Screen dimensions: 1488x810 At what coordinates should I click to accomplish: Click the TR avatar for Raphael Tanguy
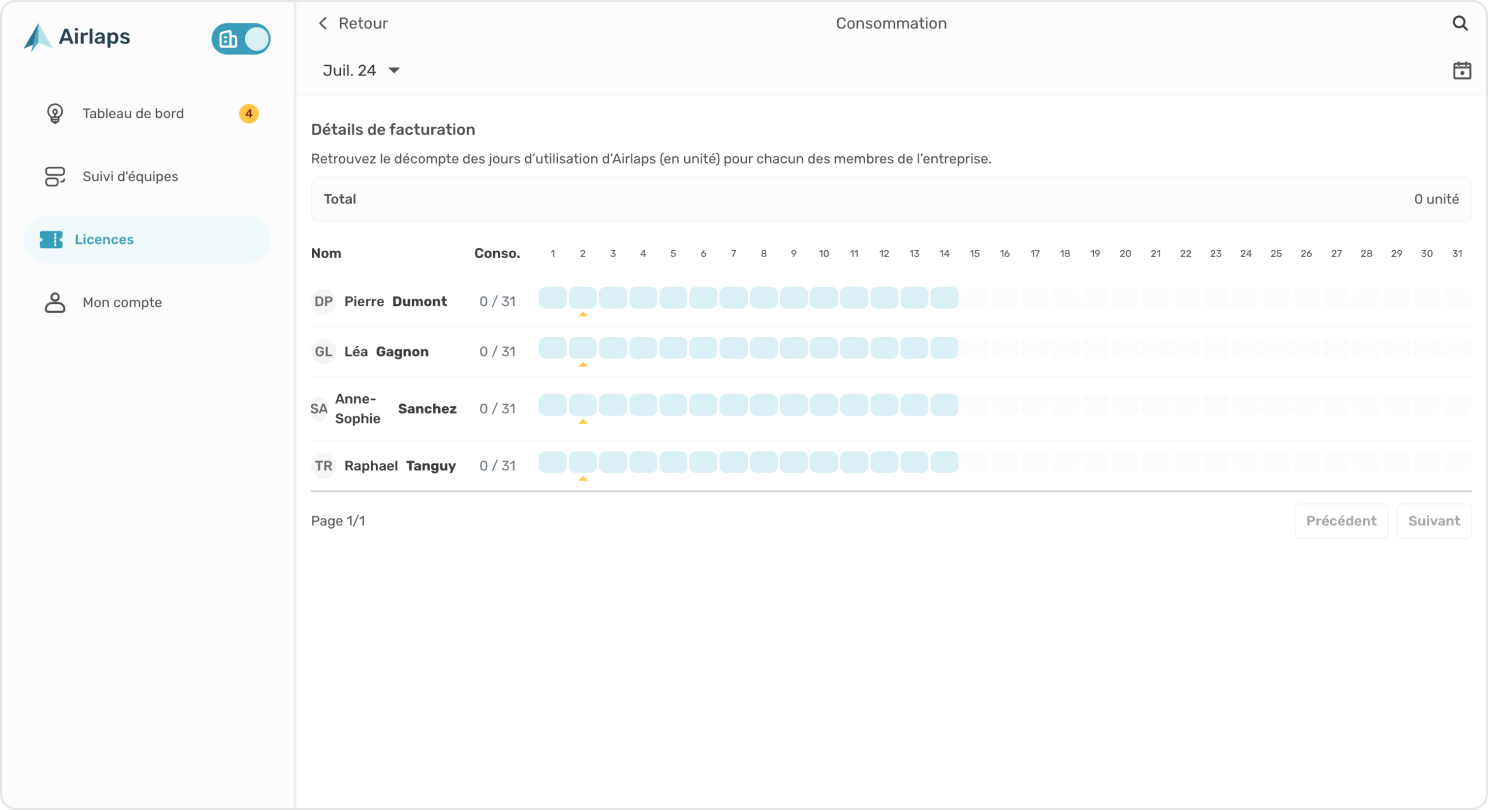pyautogui.click(x=324, y=466)
